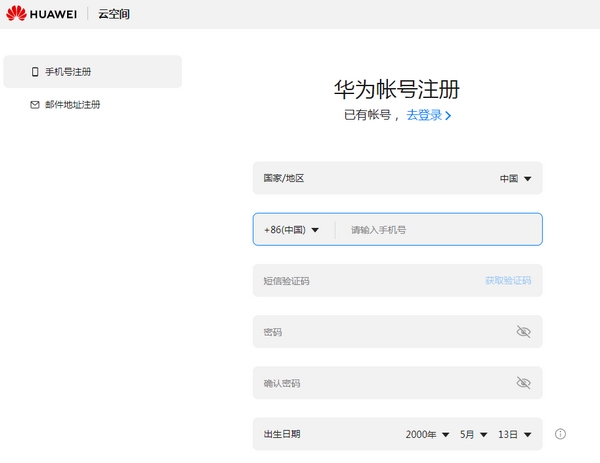Open the 2000年 birth year dropdown

point(428,434)
